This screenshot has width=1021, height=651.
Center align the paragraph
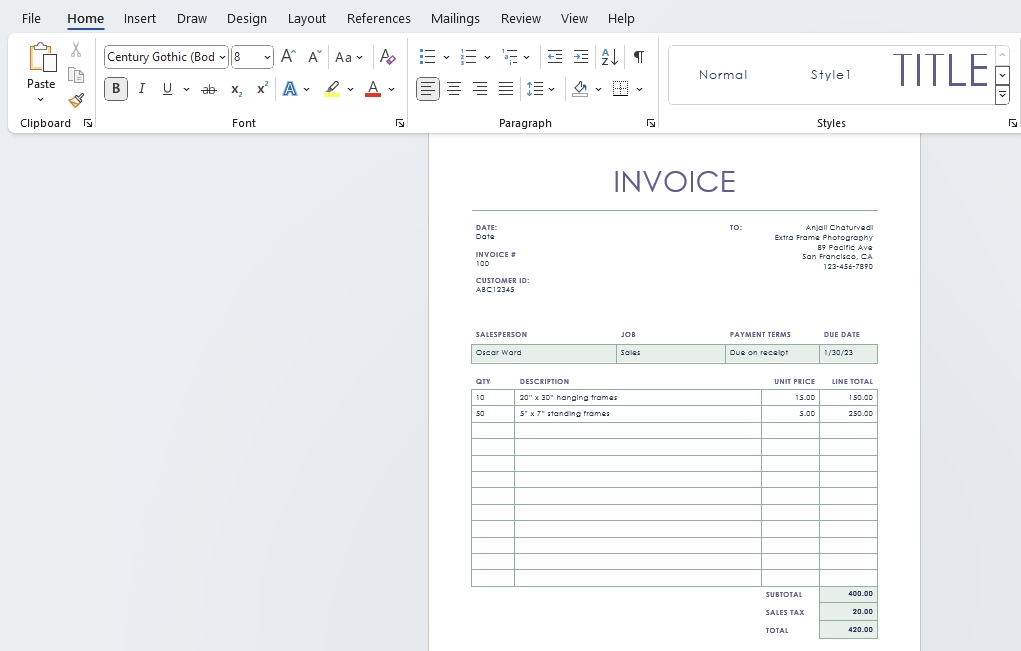(454, 89)
